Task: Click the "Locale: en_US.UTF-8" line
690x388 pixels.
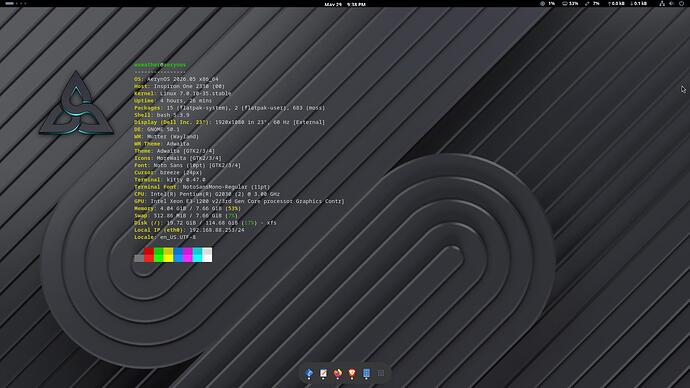Action: [165, 237]
